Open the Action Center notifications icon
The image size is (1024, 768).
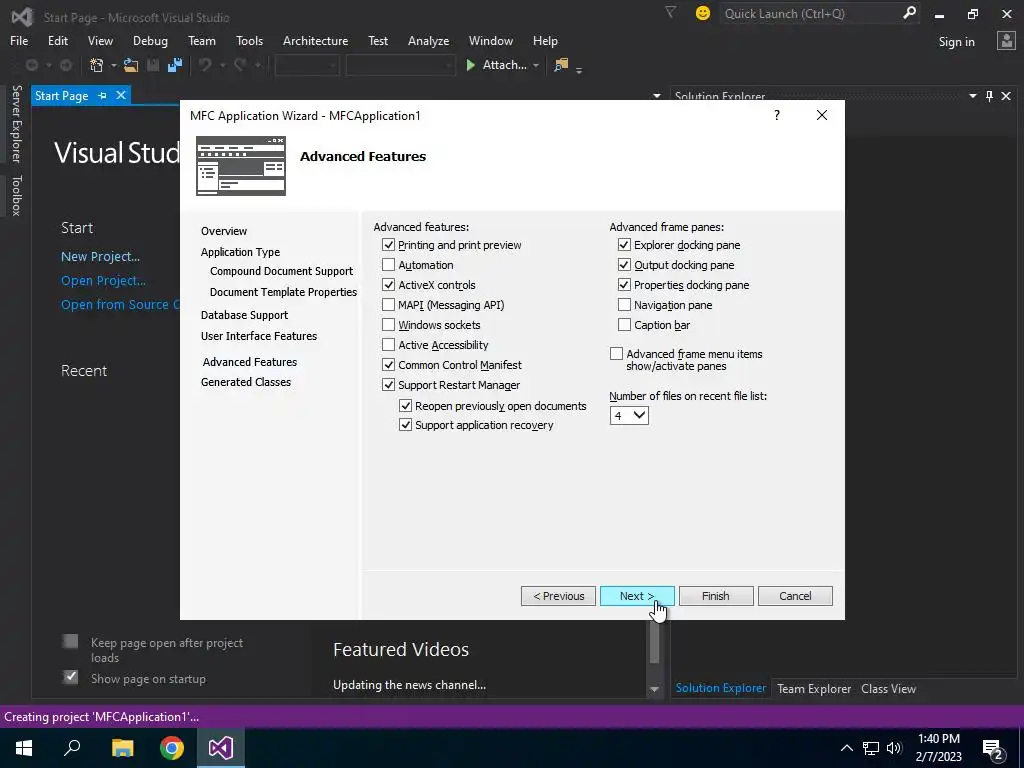993,748
